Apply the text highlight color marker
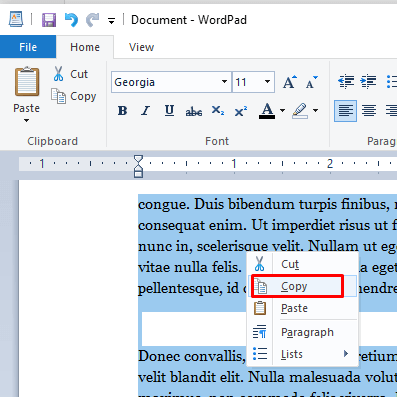This screenshot has height=397, width=397. pos(300,111)
